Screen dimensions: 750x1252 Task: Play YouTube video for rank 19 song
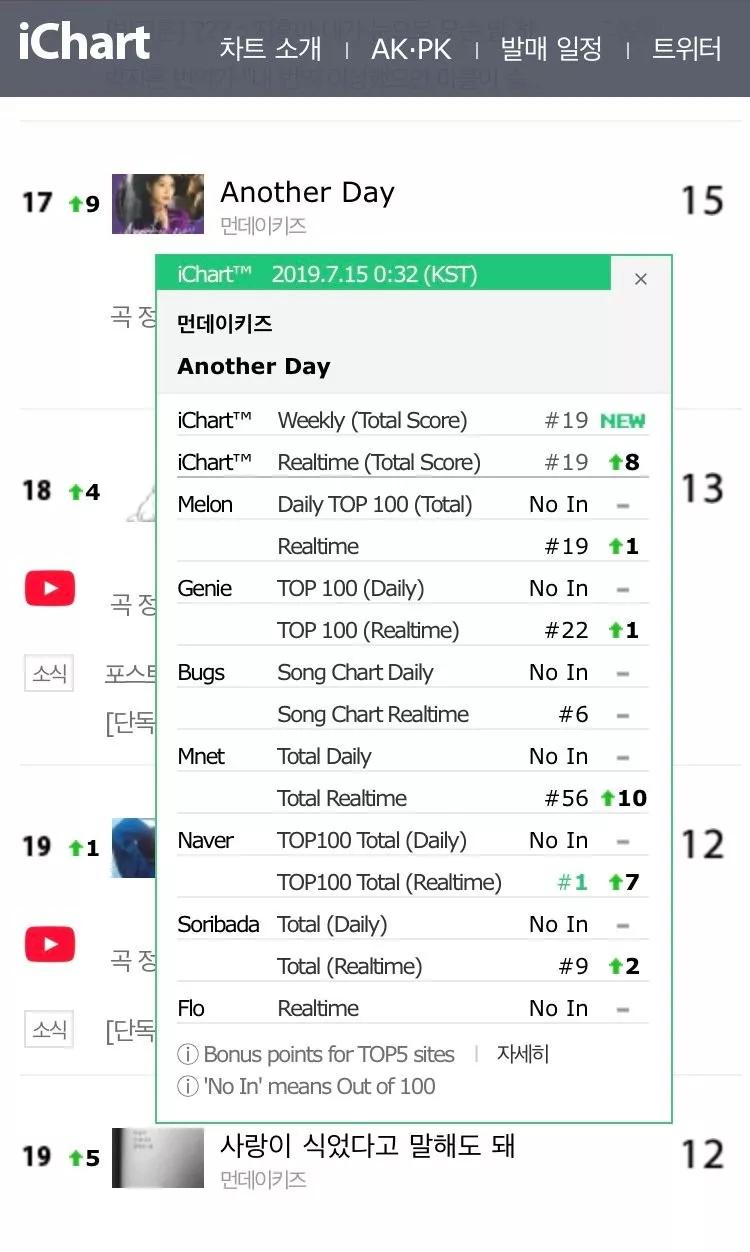coord(49,943)
